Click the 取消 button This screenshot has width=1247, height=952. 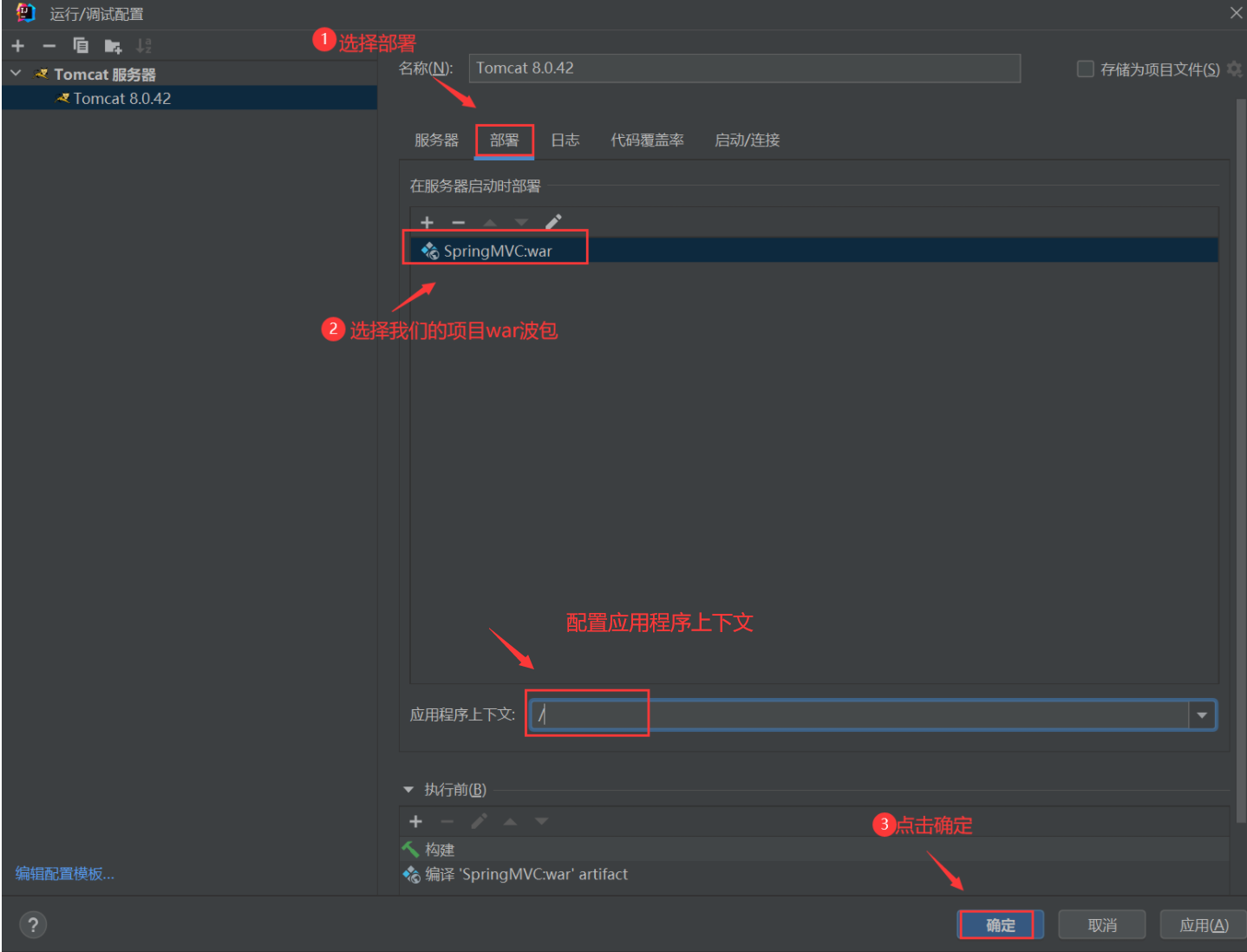[x=1102, y=925]
